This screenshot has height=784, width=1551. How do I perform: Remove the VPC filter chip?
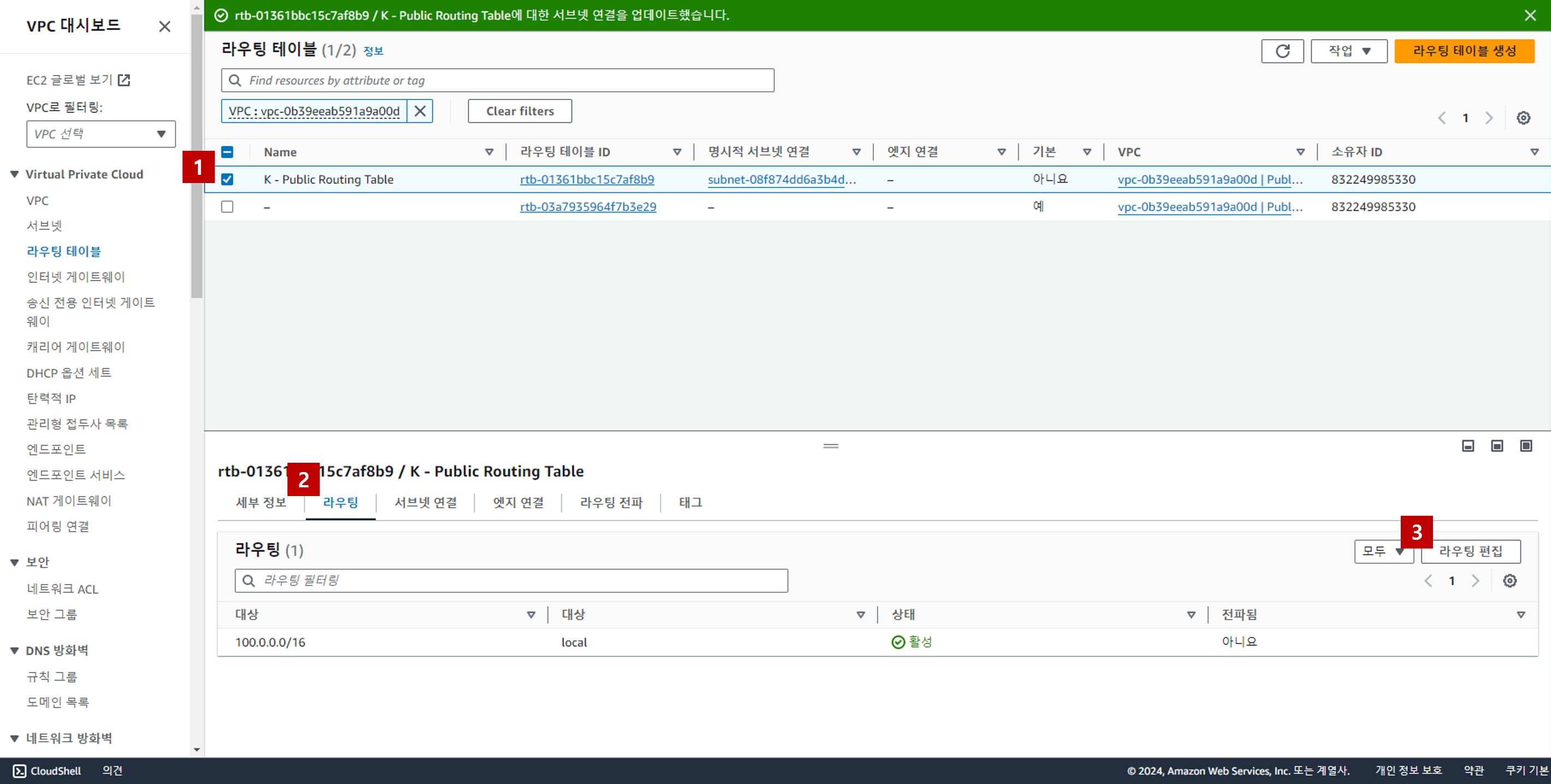pyautogui.click(x=420, y=111)
